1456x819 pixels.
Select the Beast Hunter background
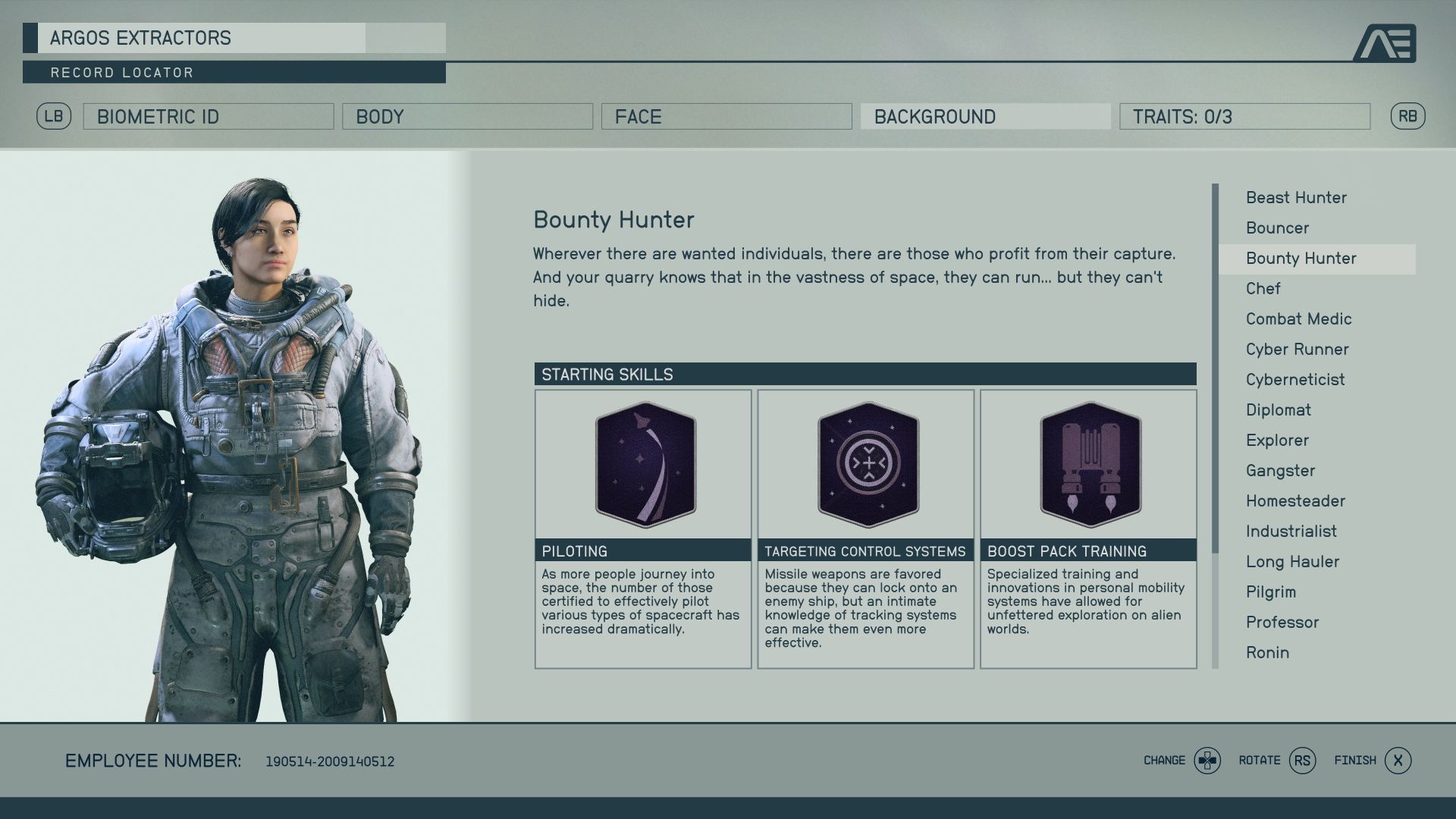[1296, 197]
